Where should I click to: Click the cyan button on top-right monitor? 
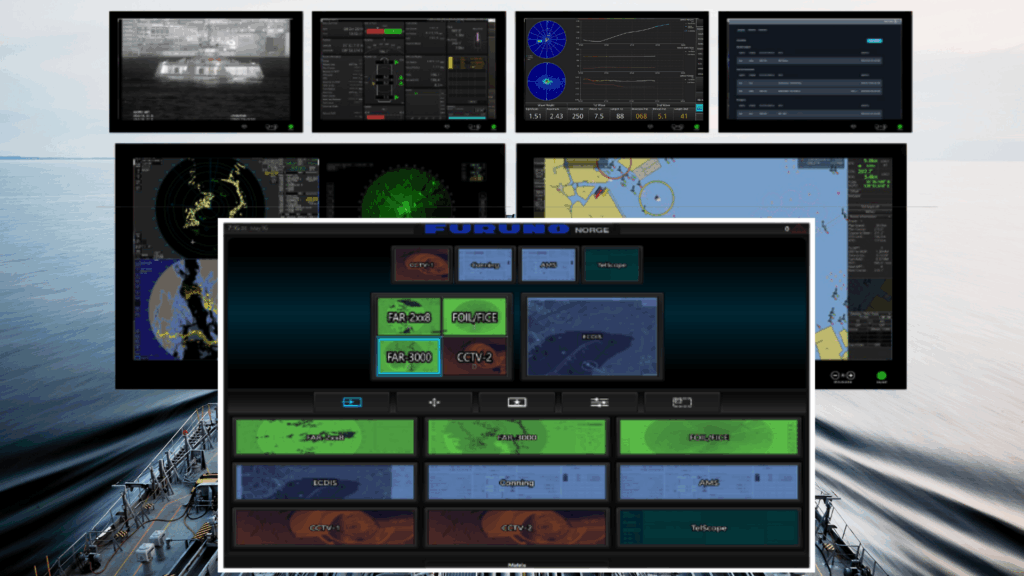click(874, 41)
